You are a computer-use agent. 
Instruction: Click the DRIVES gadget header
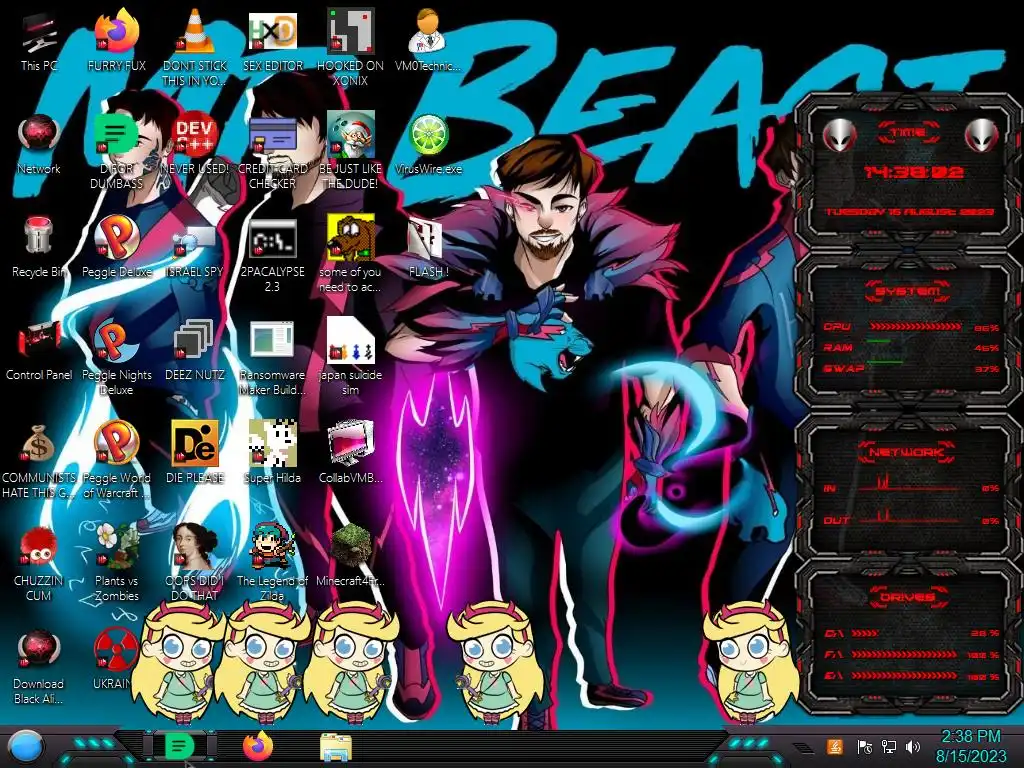coord(908,596)
